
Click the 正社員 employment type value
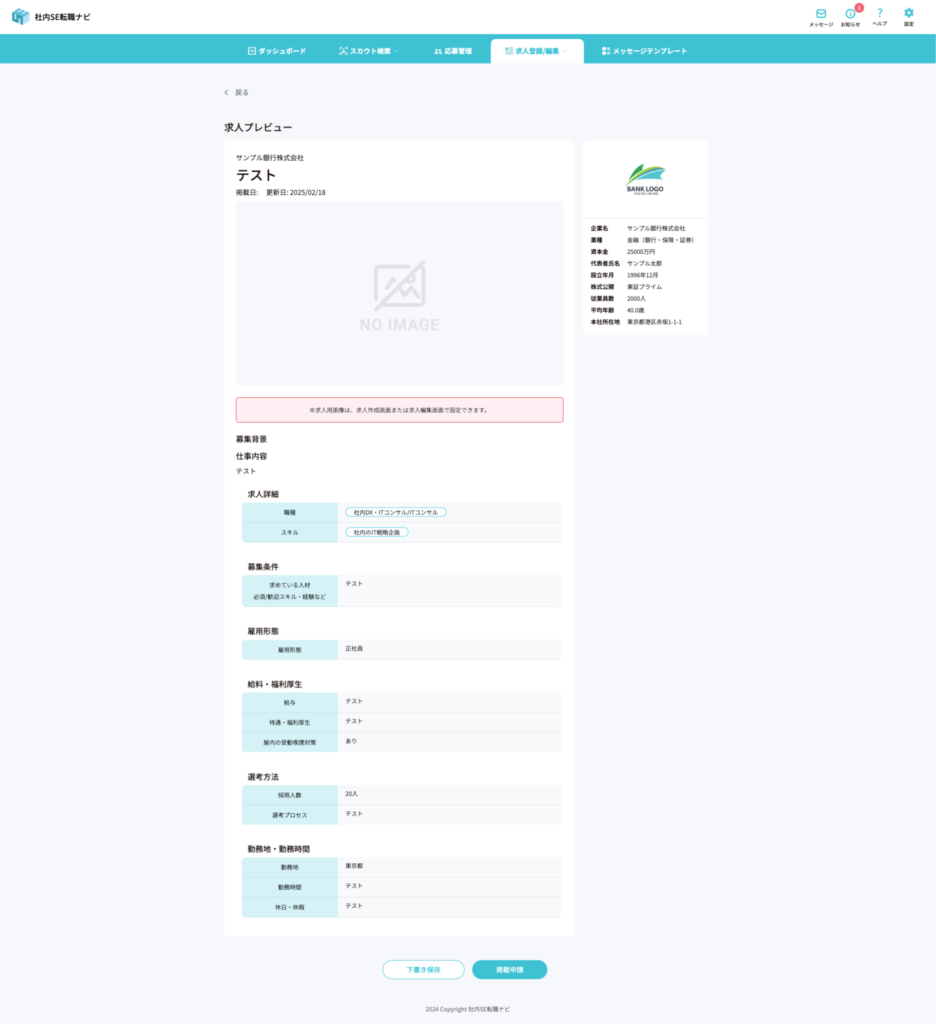point(354,649)
